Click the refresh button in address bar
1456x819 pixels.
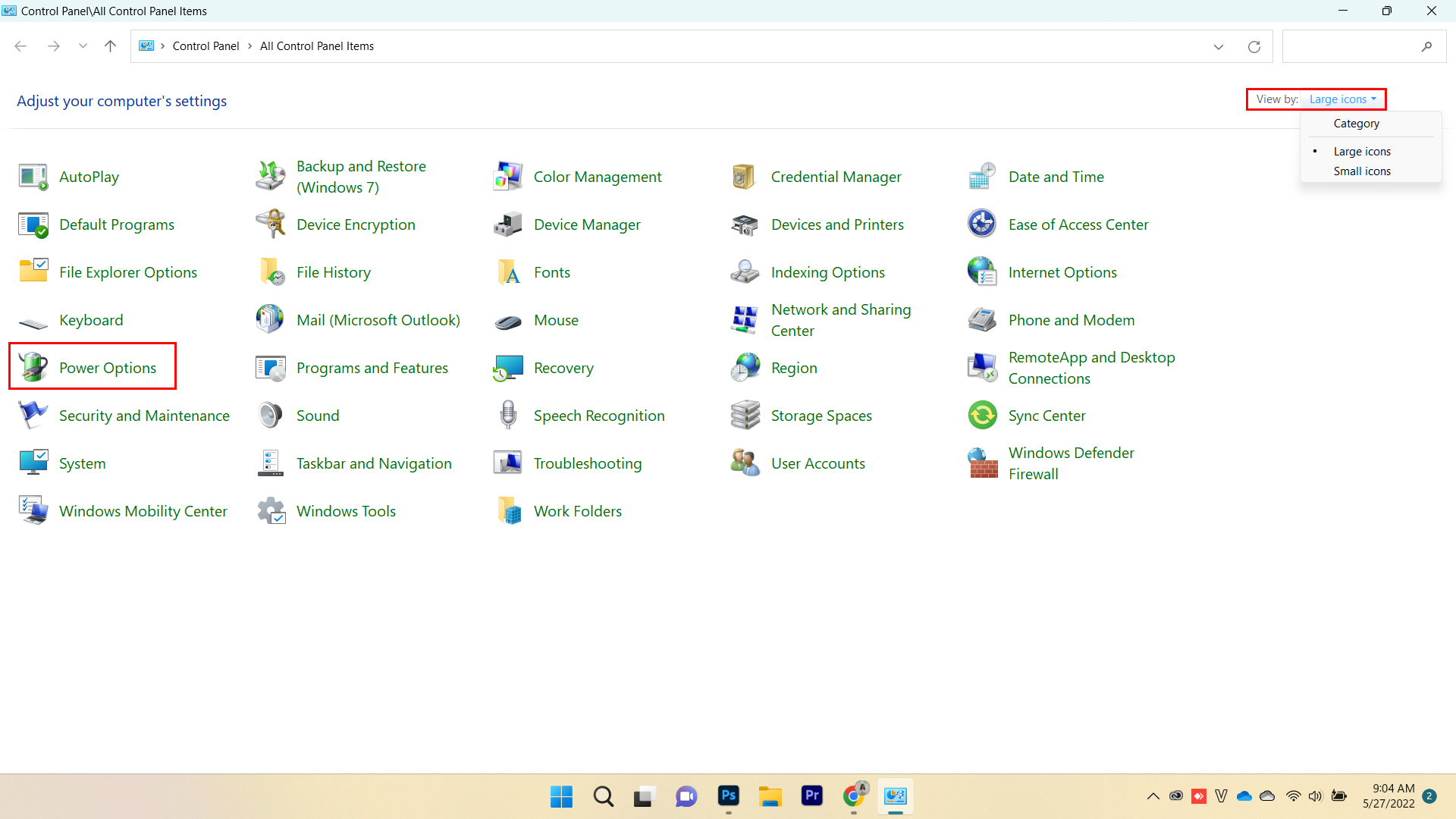pyautogui.click(x=1254, y=46)
